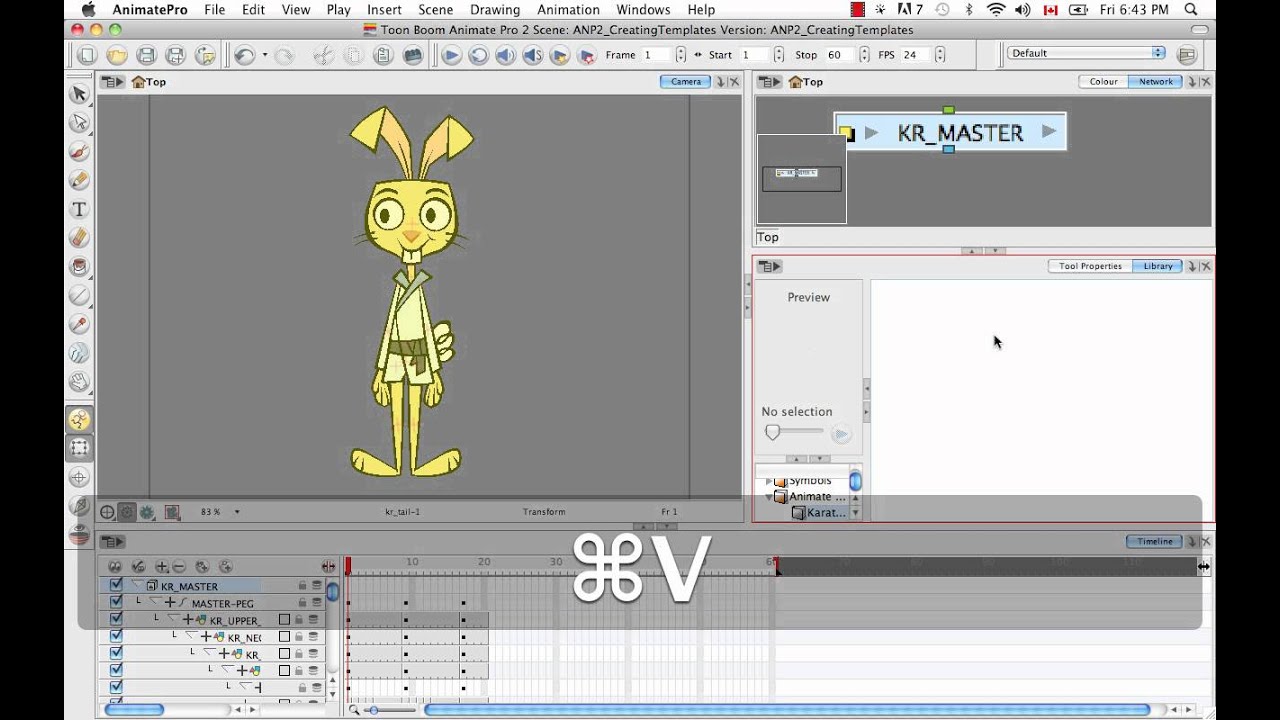Screen dimensions: 1280x720
Task: Enable the Sound playback button
Action: tap(506, 56)
